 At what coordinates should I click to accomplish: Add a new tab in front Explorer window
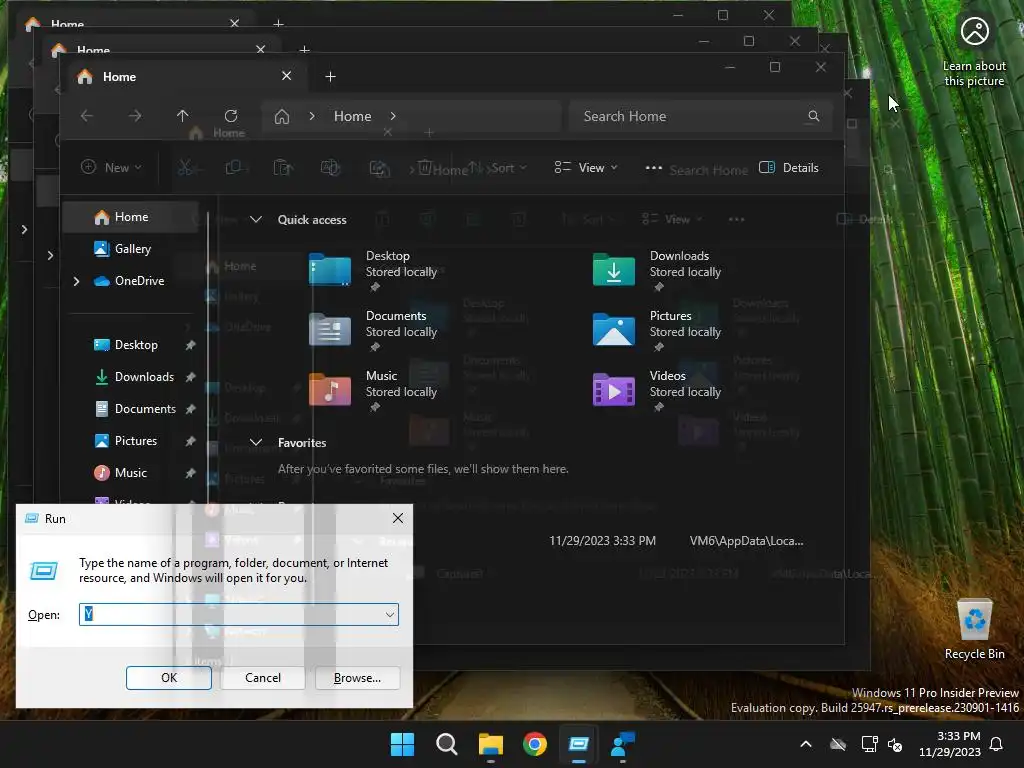(330, 77)
